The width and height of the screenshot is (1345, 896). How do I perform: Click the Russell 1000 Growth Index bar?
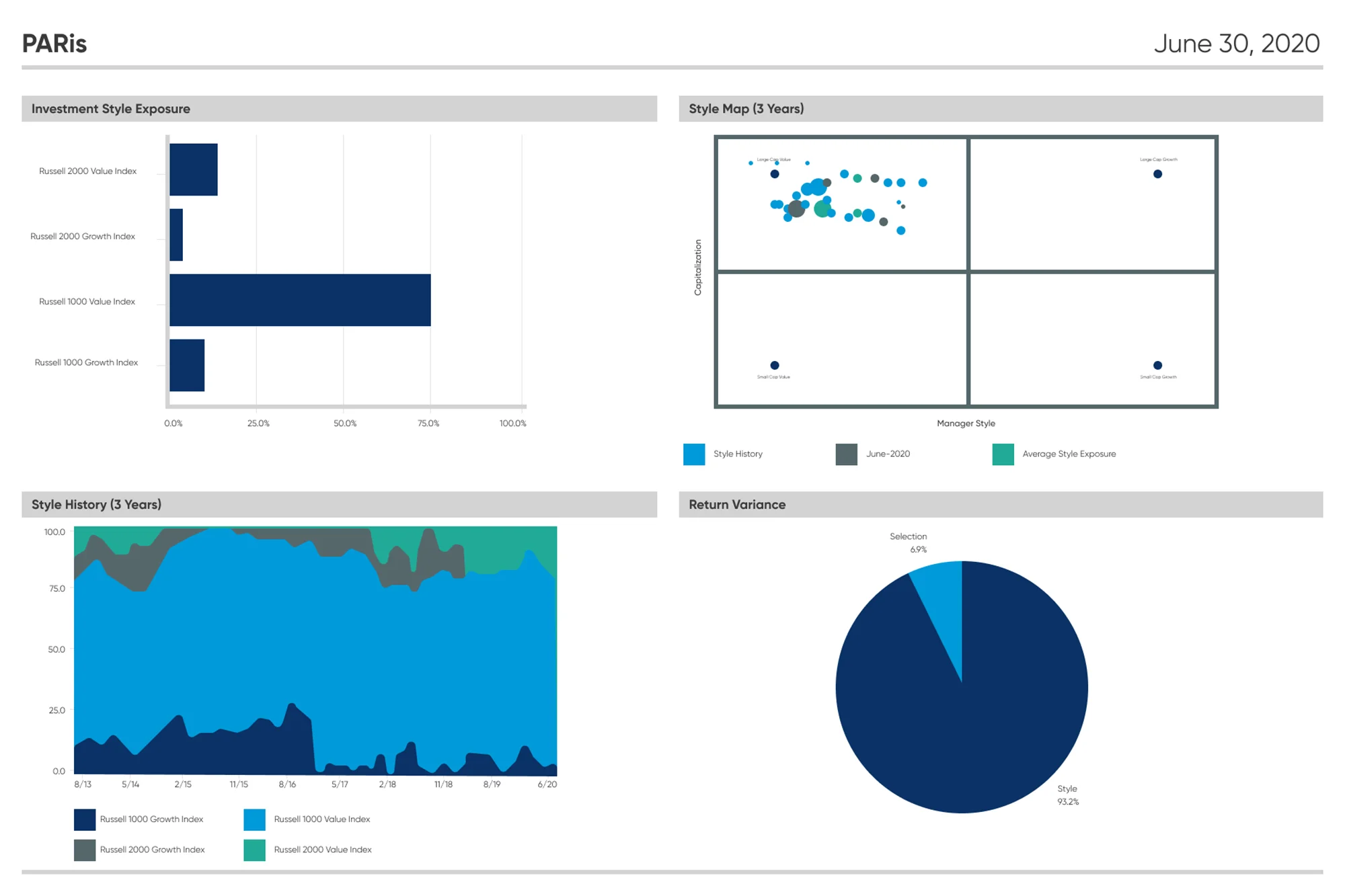[x=187, y=365]
